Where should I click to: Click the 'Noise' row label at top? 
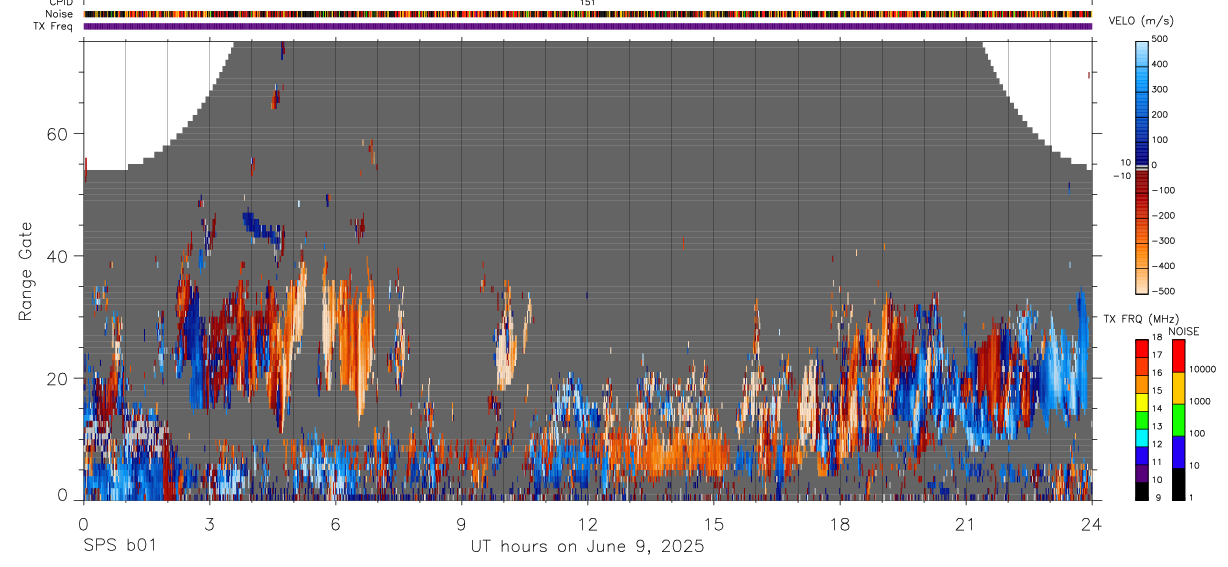[x=59, y=14]
